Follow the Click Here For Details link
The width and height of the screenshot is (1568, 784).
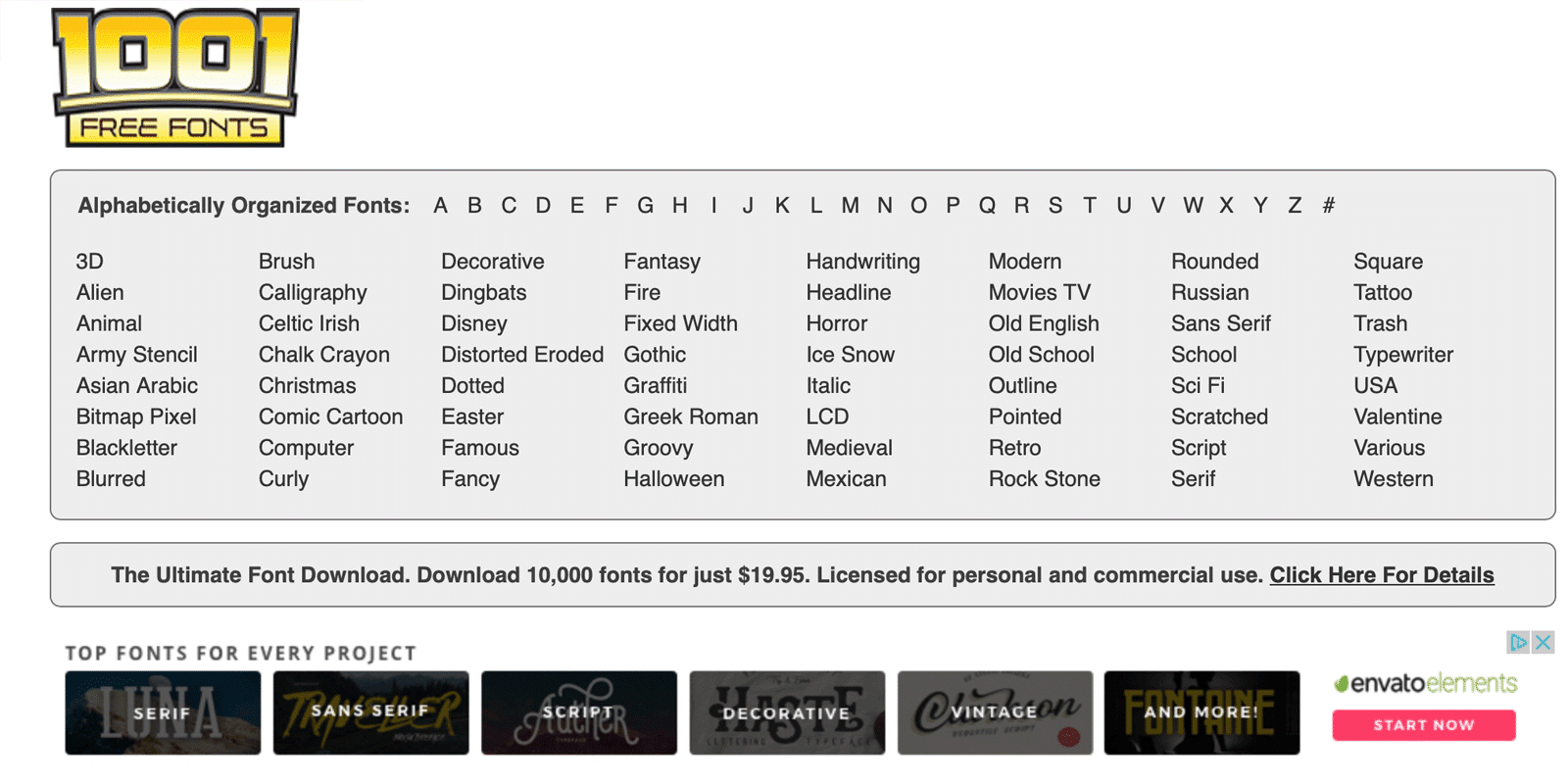pos(1382,575)
